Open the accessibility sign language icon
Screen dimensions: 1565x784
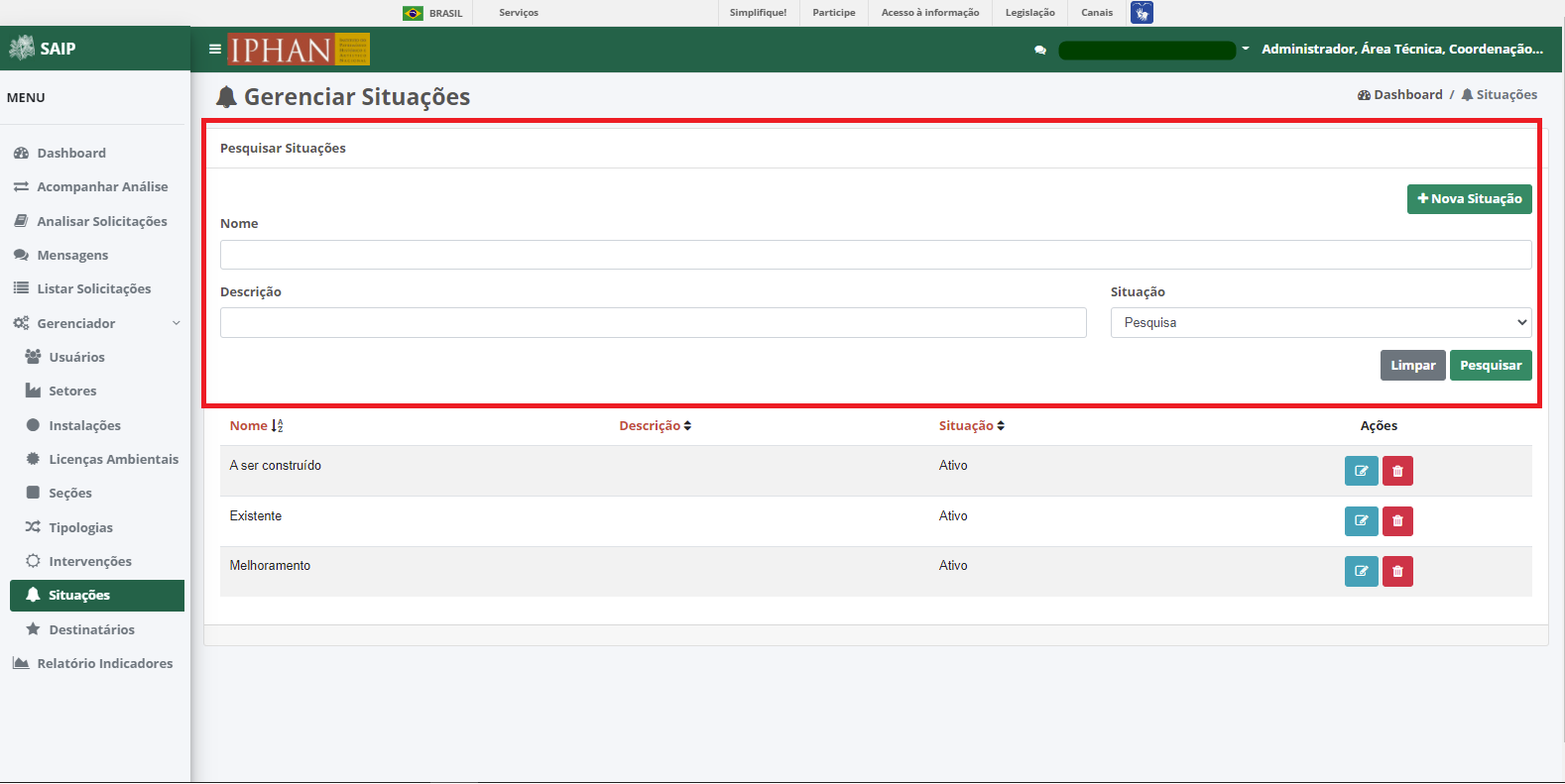click(x=1142, y=13)
